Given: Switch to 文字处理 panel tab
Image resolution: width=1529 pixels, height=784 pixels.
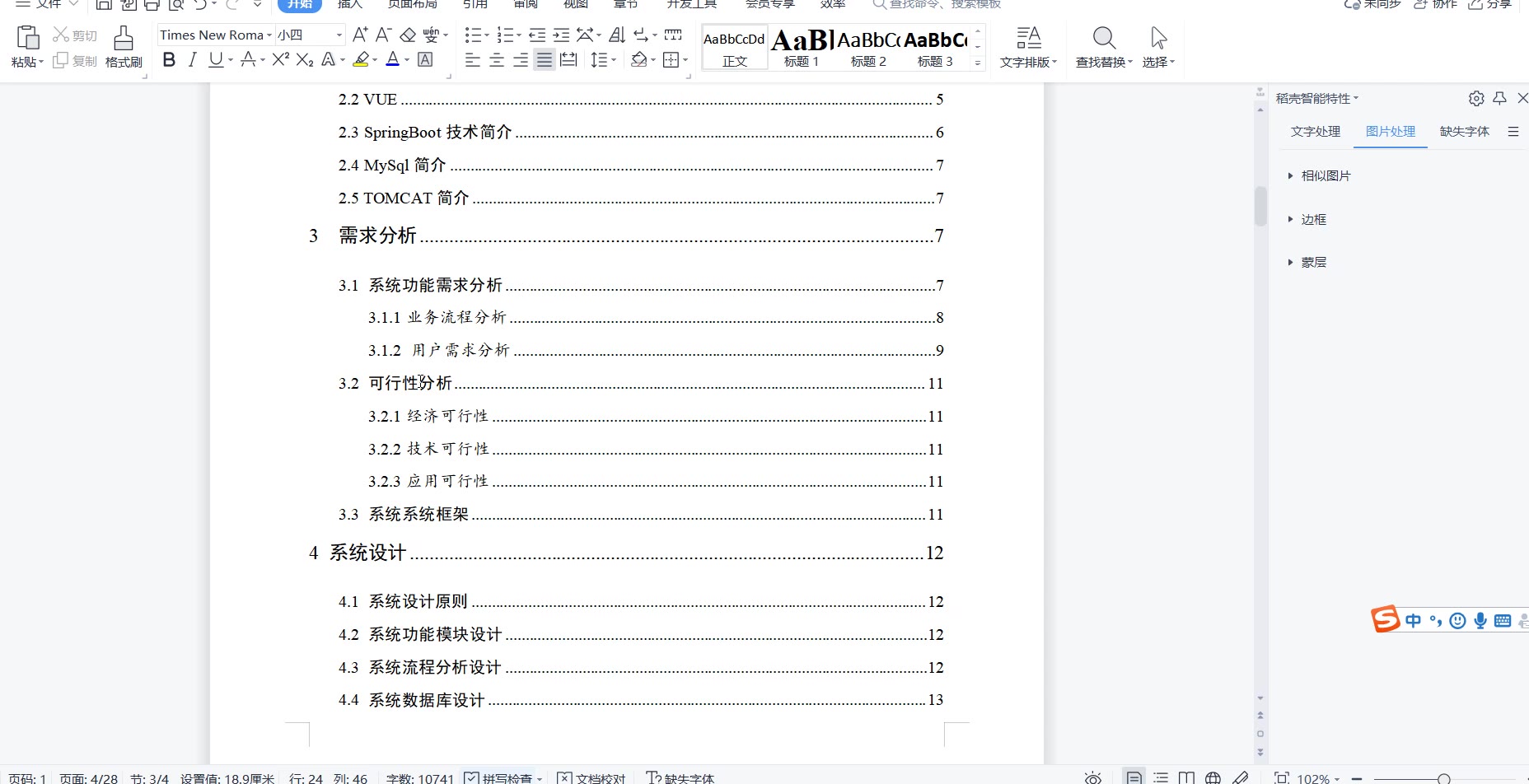Looking at the screenshot, I should pos(1316,131).
